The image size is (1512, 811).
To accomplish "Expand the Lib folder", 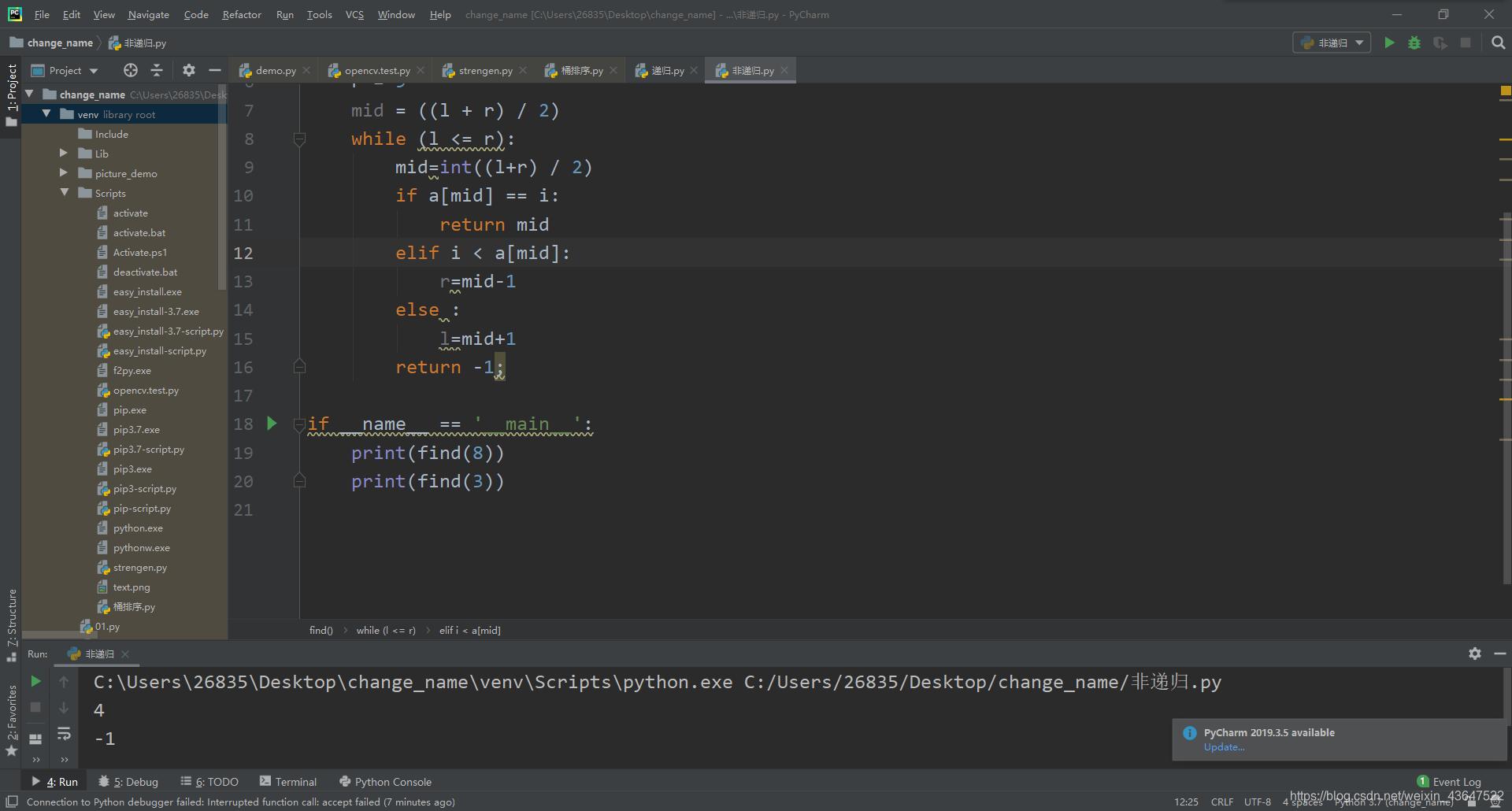I will pos(64,153).
